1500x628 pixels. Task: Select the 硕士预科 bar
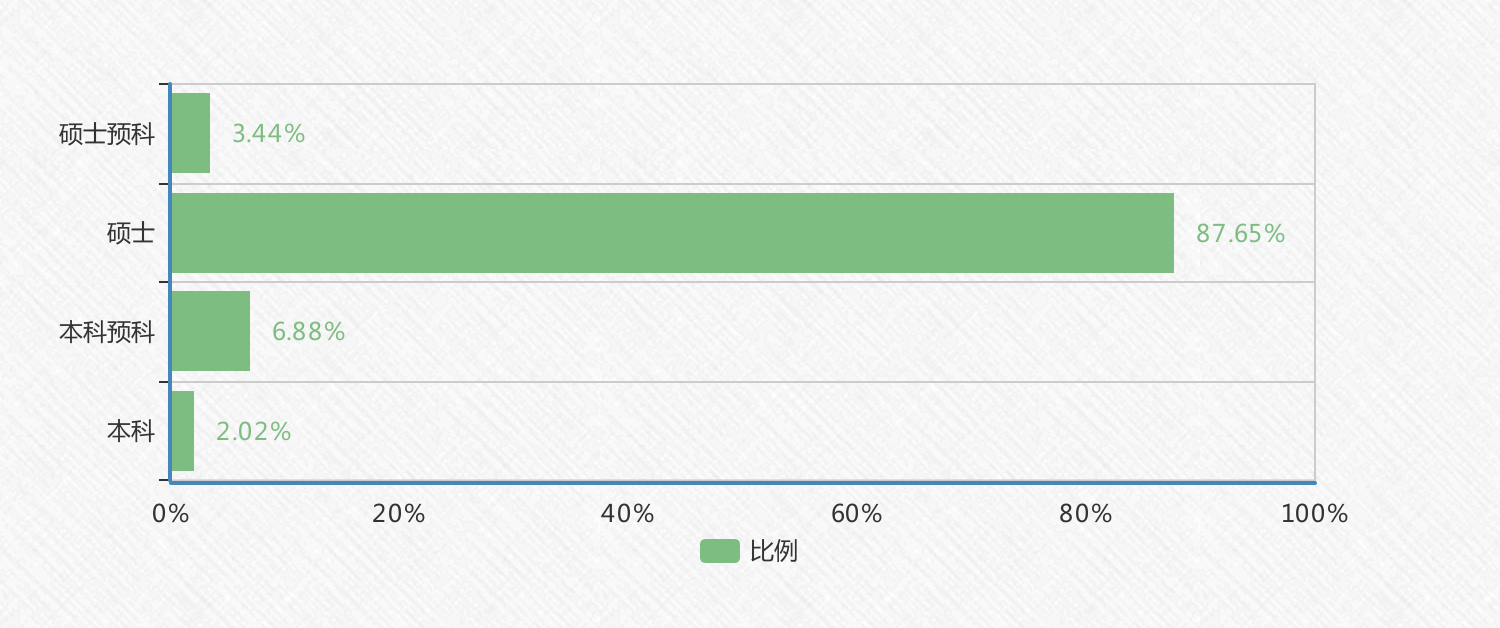[190, 133]
